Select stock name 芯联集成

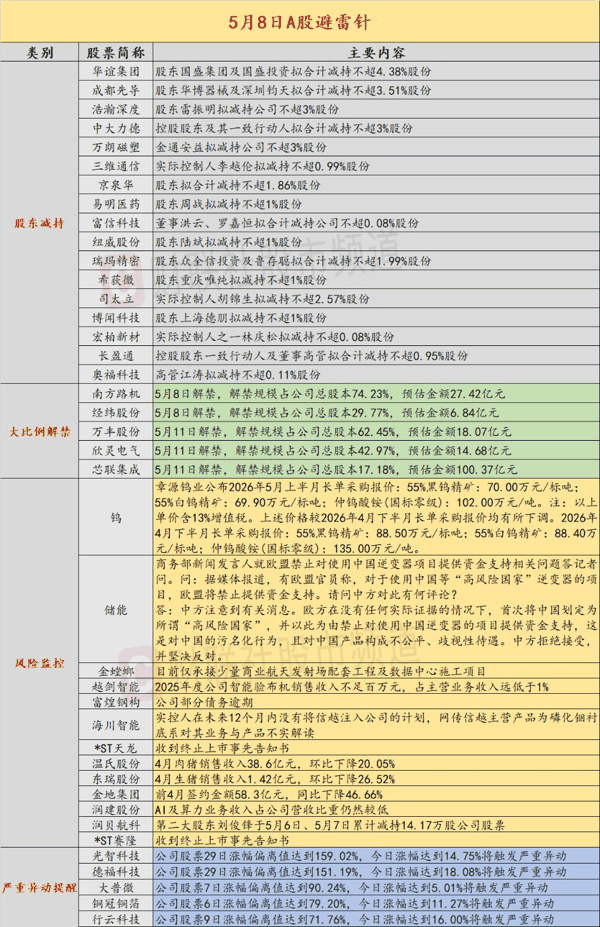tap(116, 469)
